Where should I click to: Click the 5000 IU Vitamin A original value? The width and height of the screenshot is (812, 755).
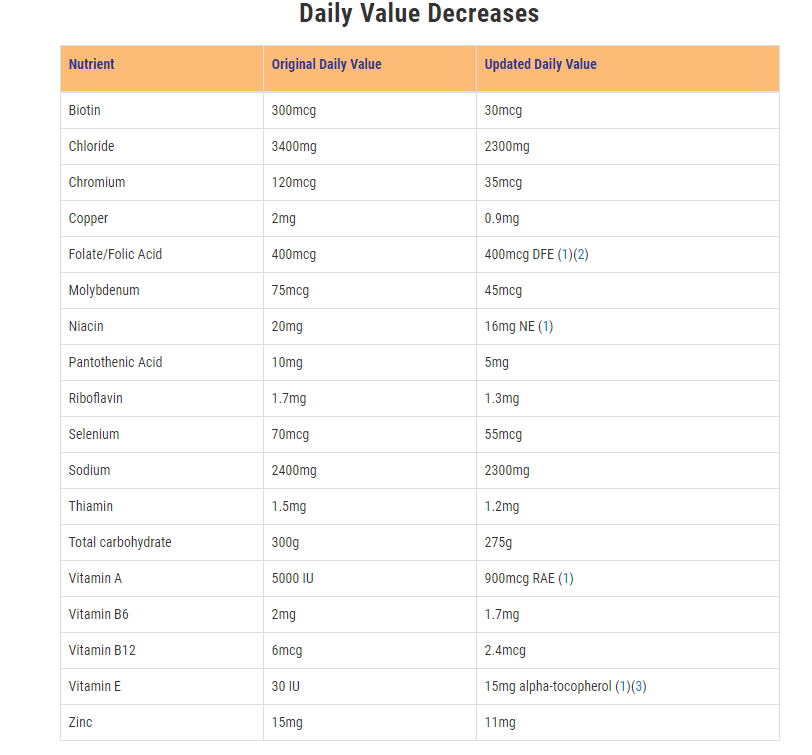(293, 578)
